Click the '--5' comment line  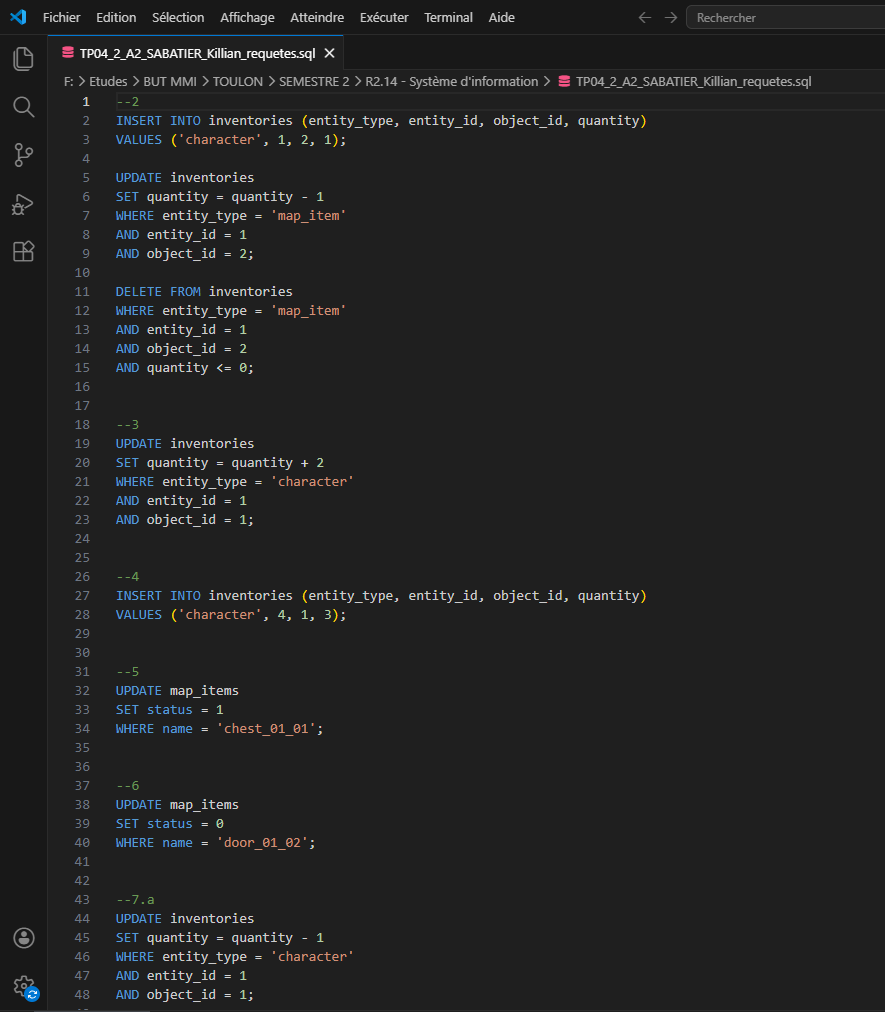tap(127, 671)
